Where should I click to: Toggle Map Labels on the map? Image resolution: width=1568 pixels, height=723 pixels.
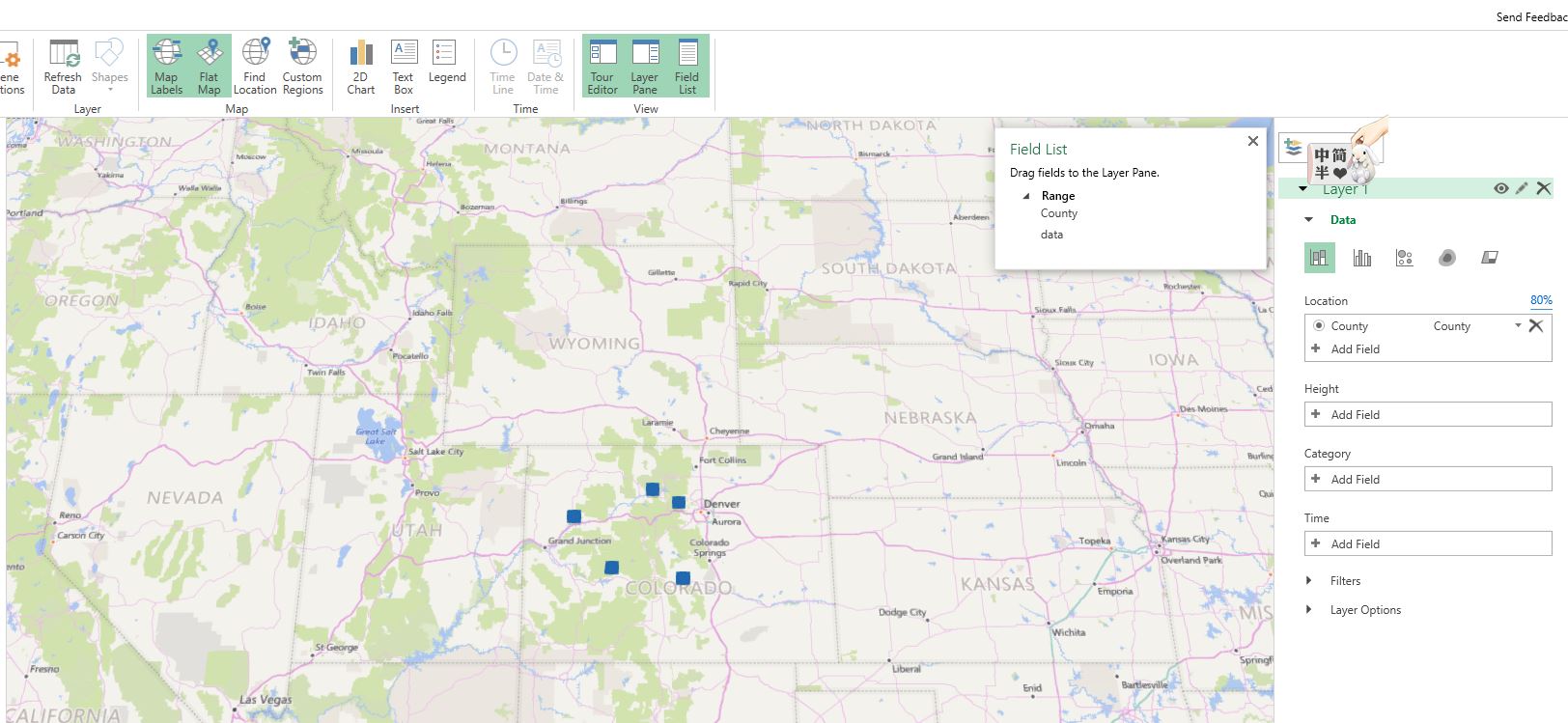click(x=166, y=67)
